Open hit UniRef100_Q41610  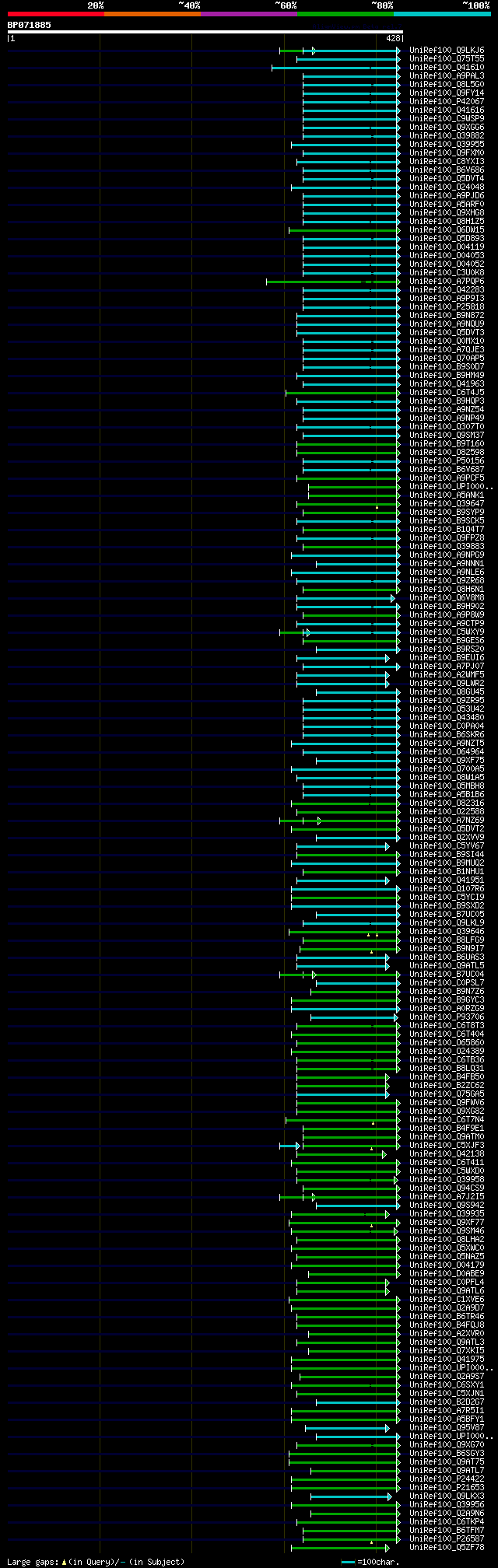(447, 67)
